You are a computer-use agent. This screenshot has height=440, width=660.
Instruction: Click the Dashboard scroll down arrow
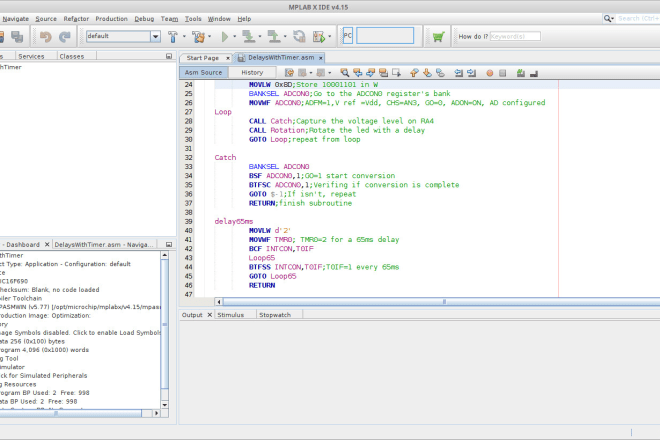(x=165, y=405)
